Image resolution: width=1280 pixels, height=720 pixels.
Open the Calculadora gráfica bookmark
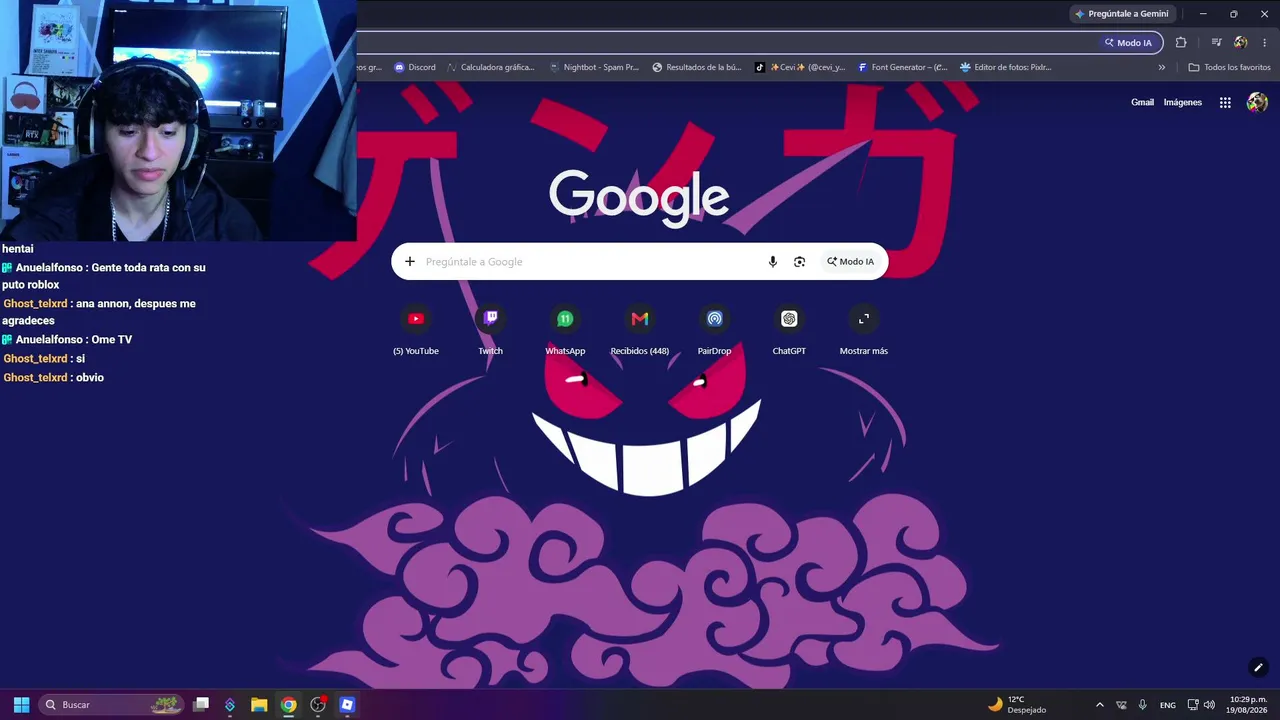pos(491,67)
